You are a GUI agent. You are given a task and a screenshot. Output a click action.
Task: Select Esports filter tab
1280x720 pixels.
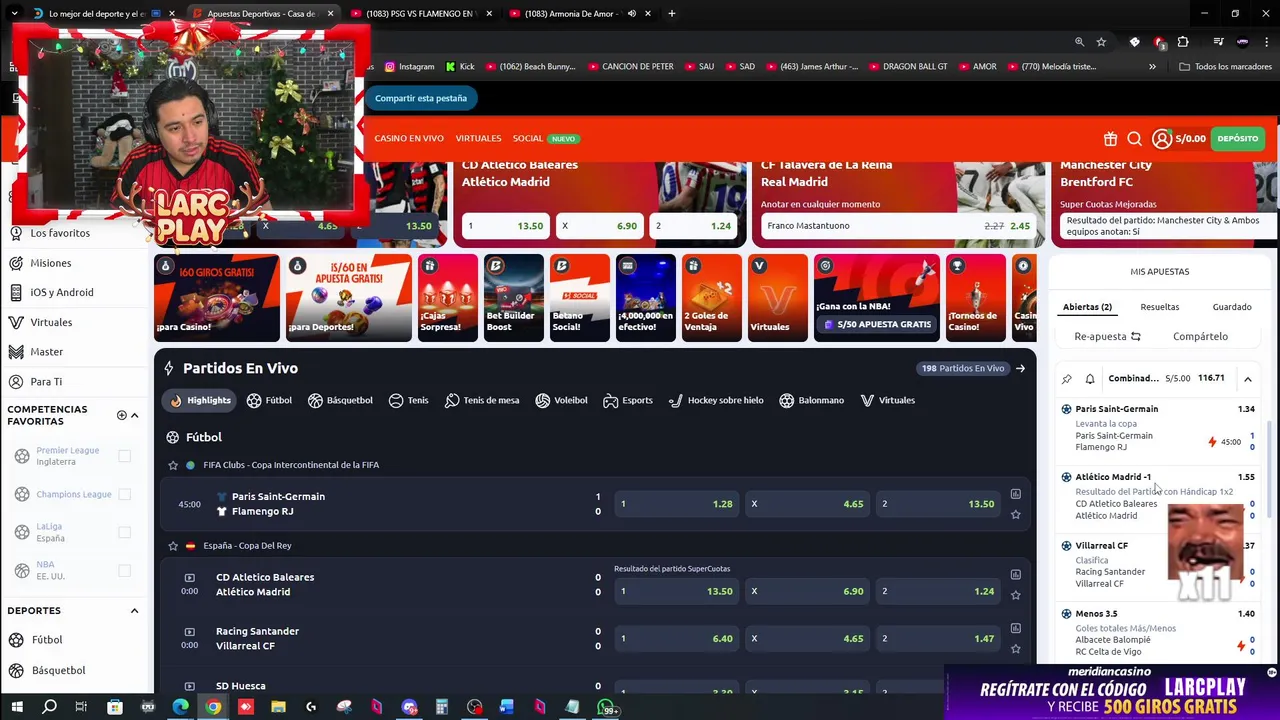(627, 400)
